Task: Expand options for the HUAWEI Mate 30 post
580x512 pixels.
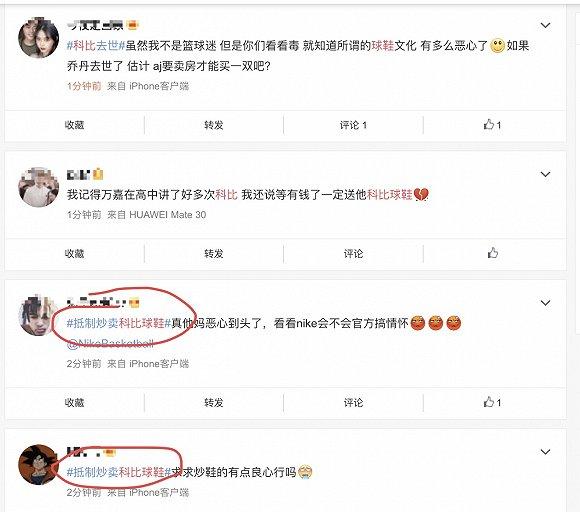Action: point(545,174)
